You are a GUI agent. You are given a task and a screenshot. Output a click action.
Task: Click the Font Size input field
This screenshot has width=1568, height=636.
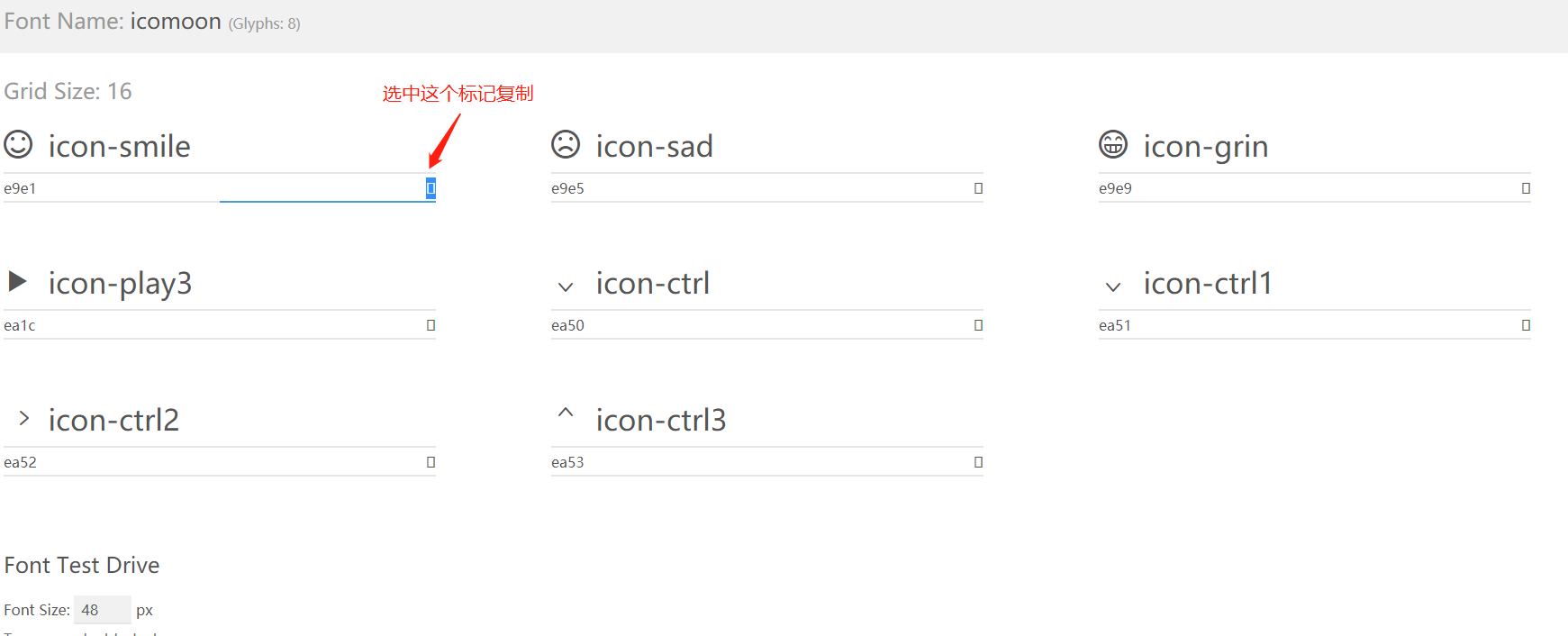101,610
